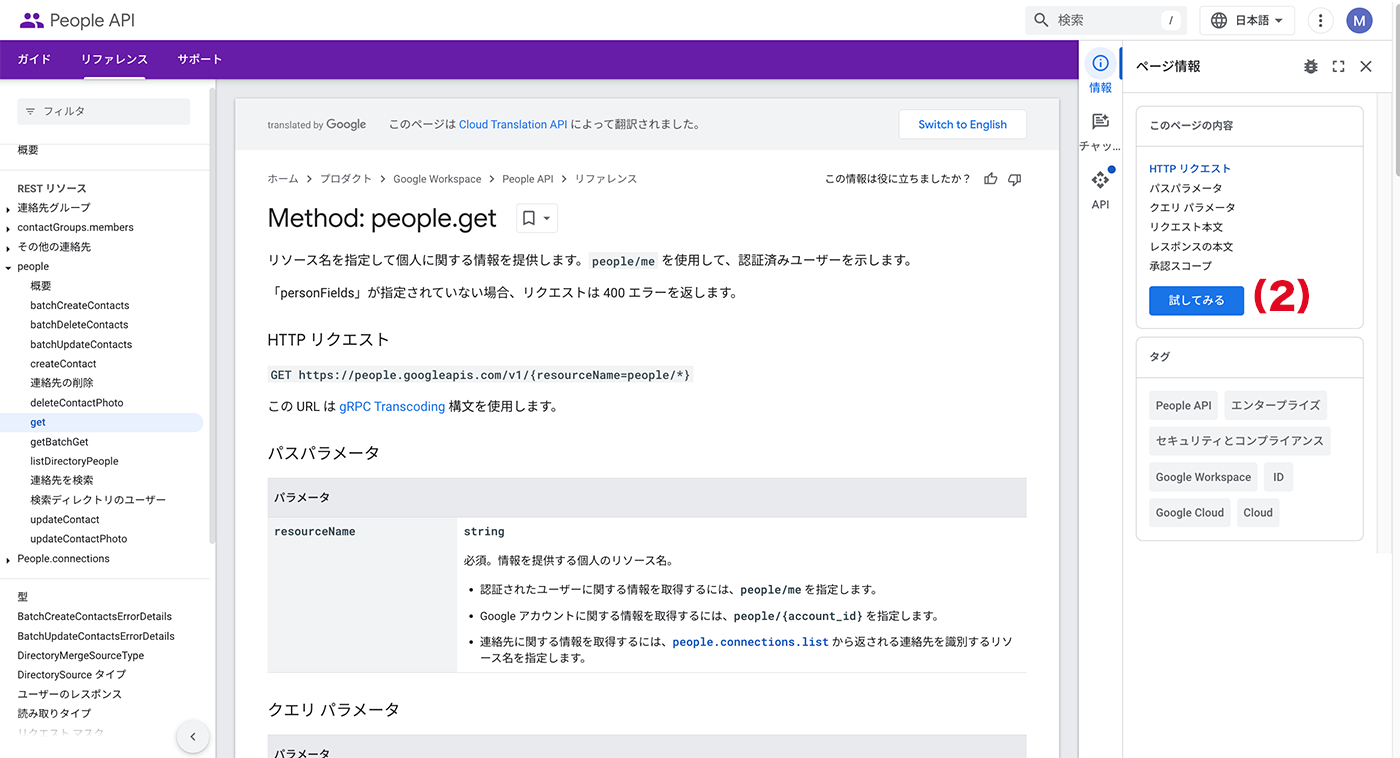The width and height of the screenshot is (1400, 758).
Task: Jump to クエリ パラメータ in page contents
Action: tap(1192, 208)
